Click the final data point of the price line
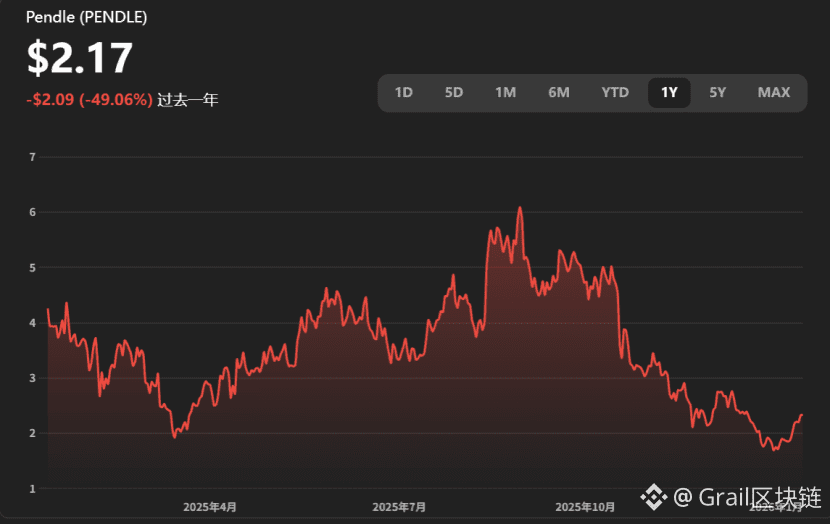The width and height of the screenshot is (830, 524). [x=802, y=415]
